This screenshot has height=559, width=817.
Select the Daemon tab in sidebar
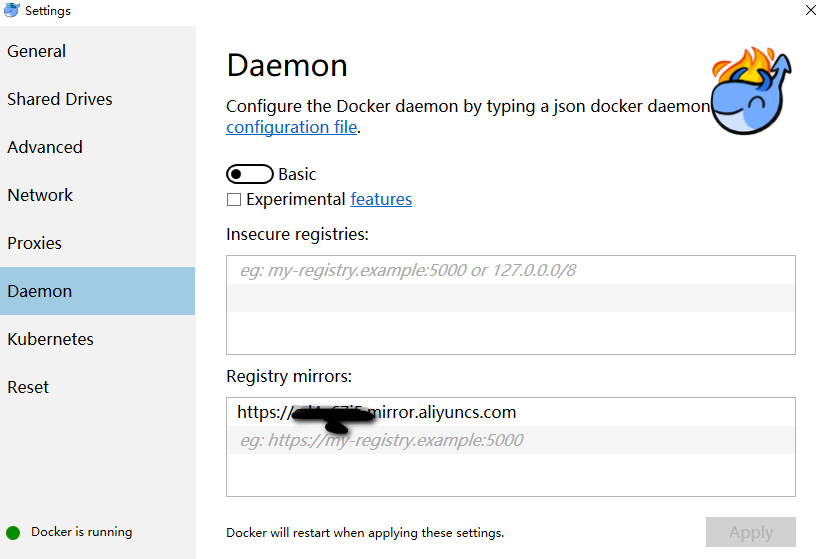coord(40,291)
